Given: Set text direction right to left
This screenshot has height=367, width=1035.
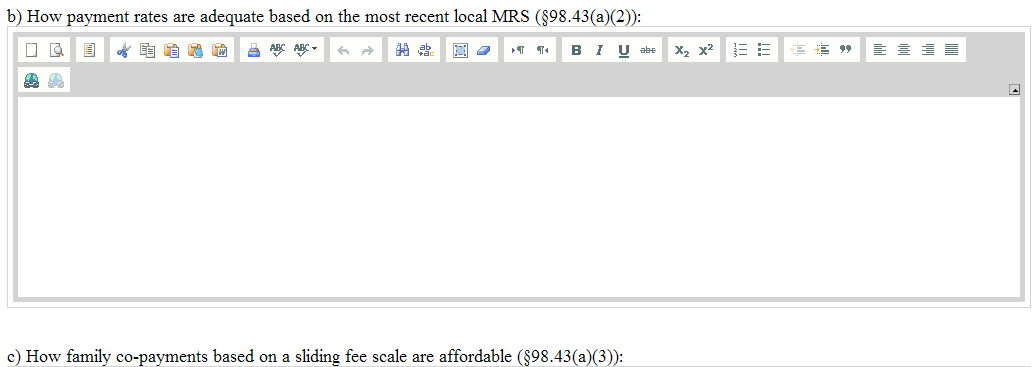Looking at the screenshot, I should 543,50.
